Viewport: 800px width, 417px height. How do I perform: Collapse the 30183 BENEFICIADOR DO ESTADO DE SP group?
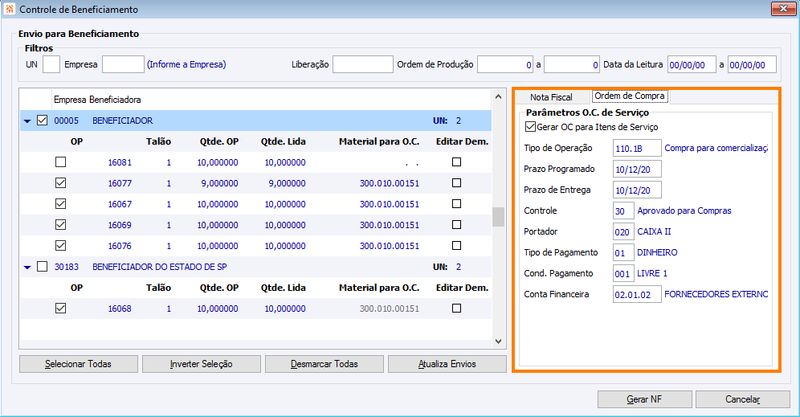click(28, 267)
